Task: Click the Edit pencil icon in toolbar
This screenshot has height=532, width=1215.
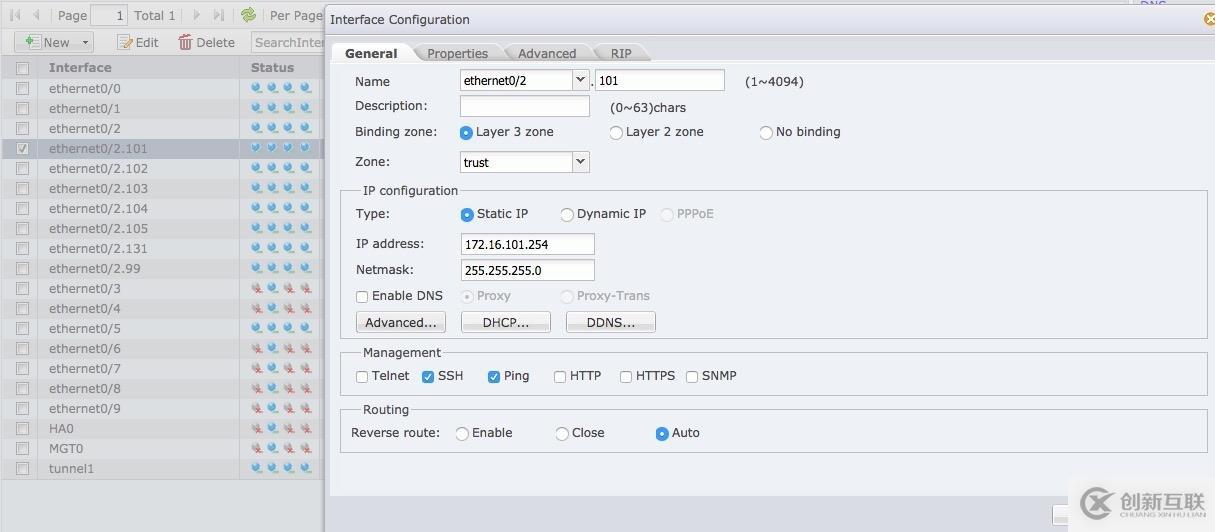Action: [x=125, y=42]
